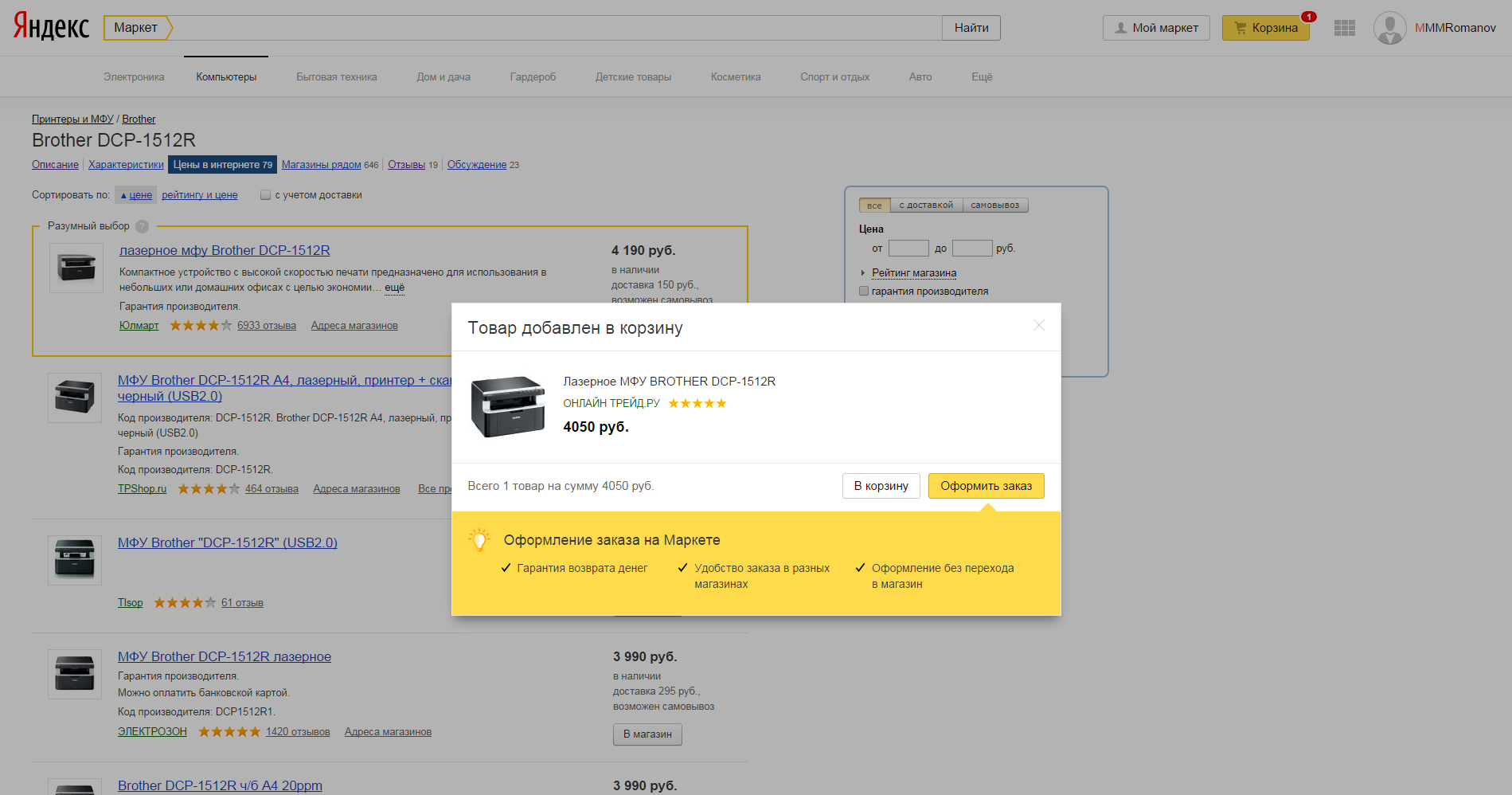Switch to the Описание tab
The height and width of the screenshot is (795, 1512).
tap(55, 165)
